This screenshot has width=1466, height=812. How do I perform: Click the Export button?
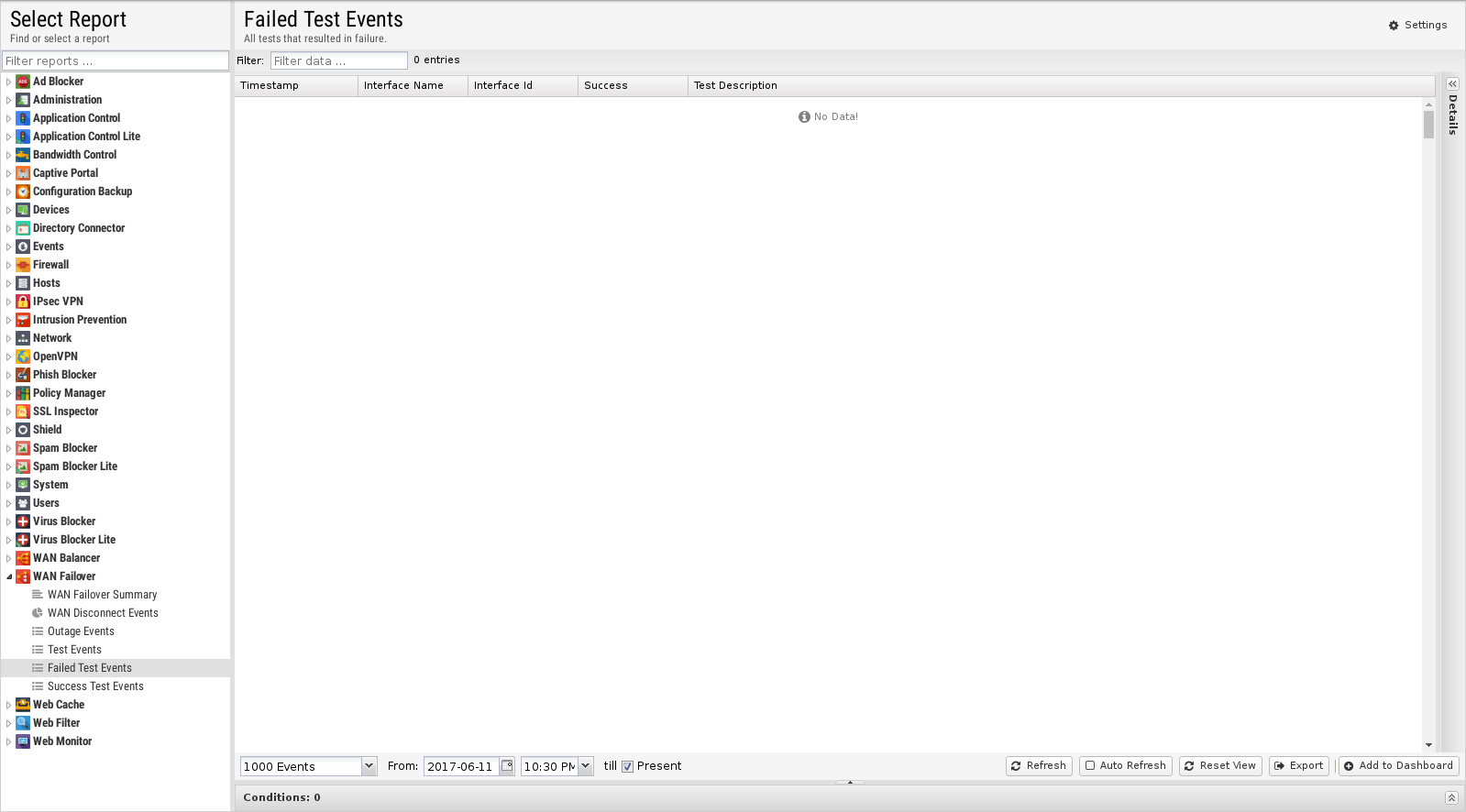[1299, 766]
